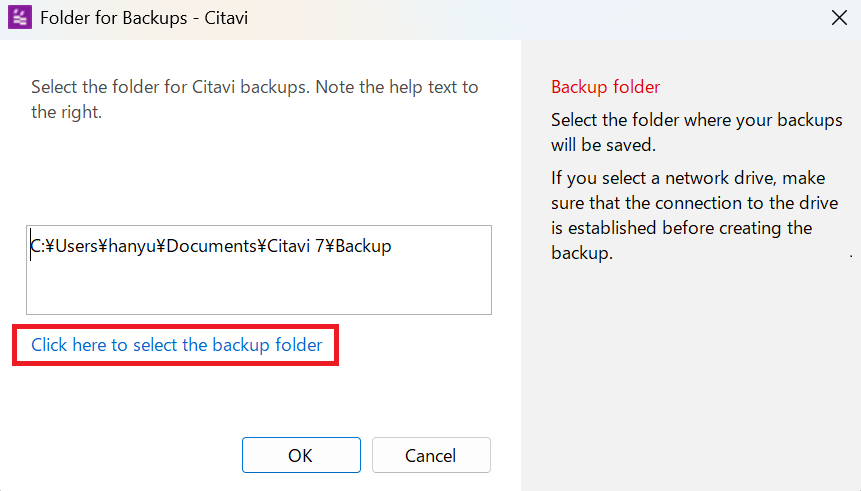Click the word Documents in the path

(211, 246)
